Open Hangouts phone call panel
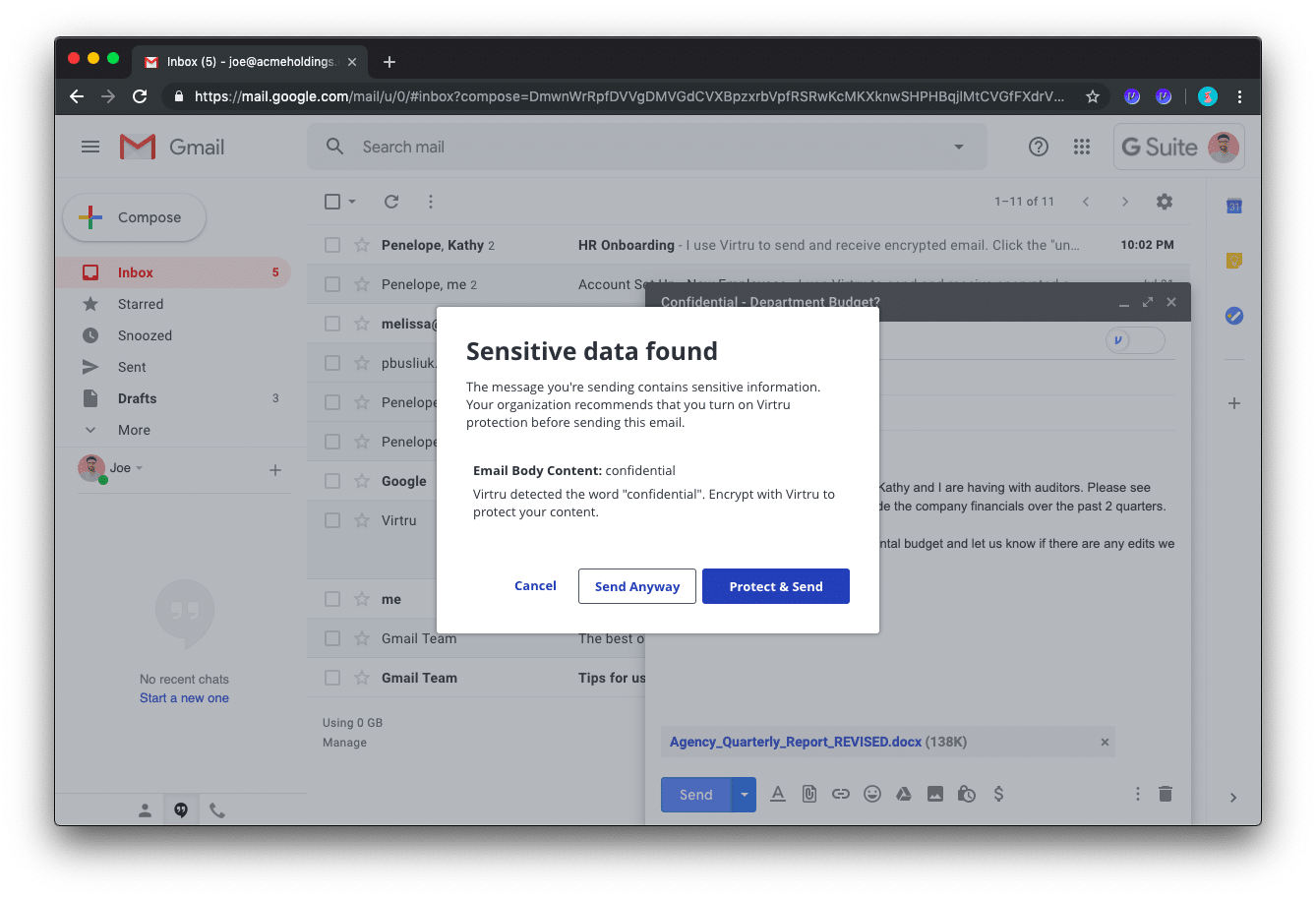The image size is (1316, 898). [216, 809]
